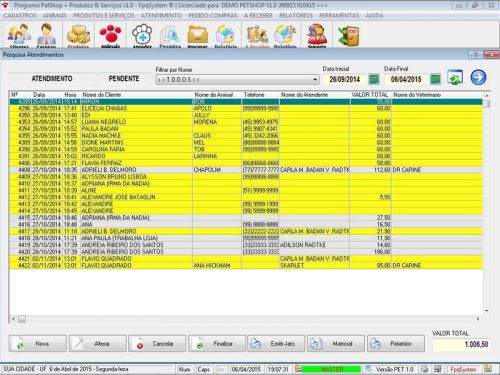Open the RELATÓRIOS menu
500x375 pixels.
(296, 16)
